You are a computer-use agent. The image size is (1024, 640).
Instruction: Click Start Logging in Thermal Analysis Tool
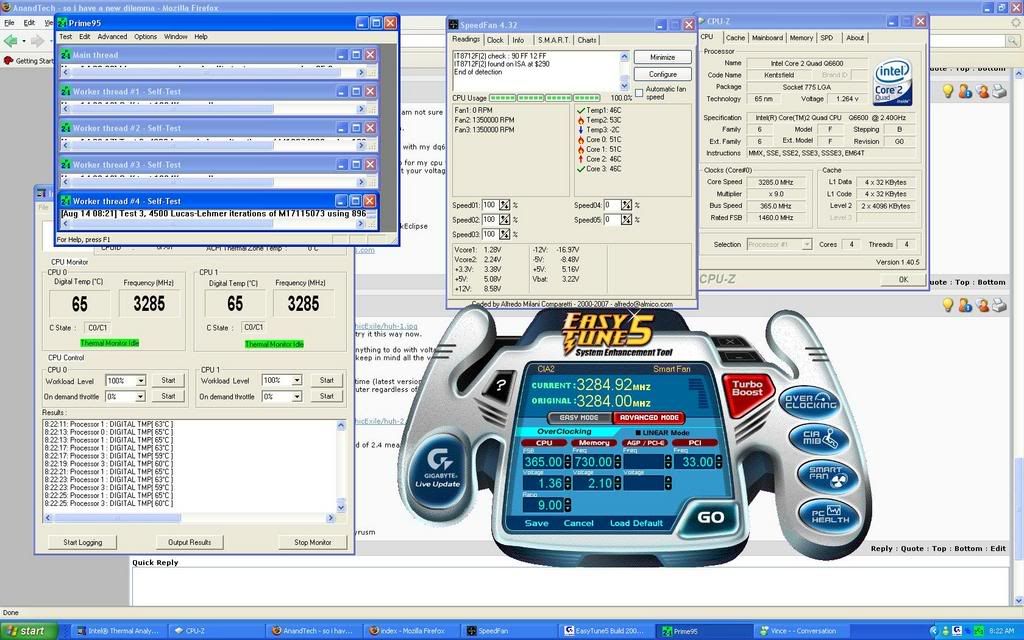coord(83,542)
